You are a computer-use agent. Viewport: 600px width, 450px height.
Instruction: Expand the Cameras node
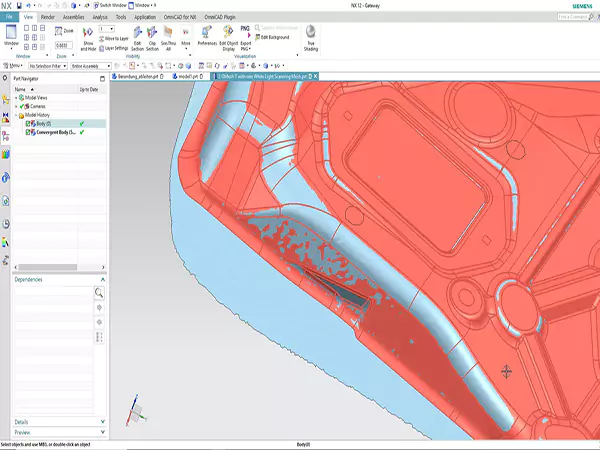[16, 106]
